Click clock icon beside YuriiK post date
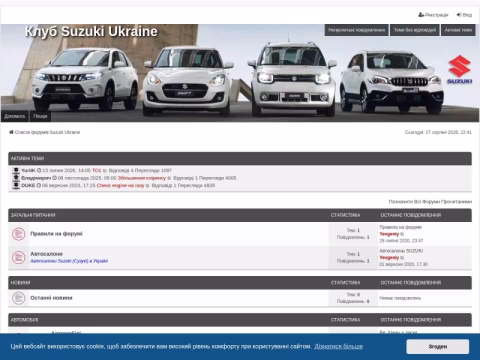Viewport: 480px width, 360px height. pos(39,170)
